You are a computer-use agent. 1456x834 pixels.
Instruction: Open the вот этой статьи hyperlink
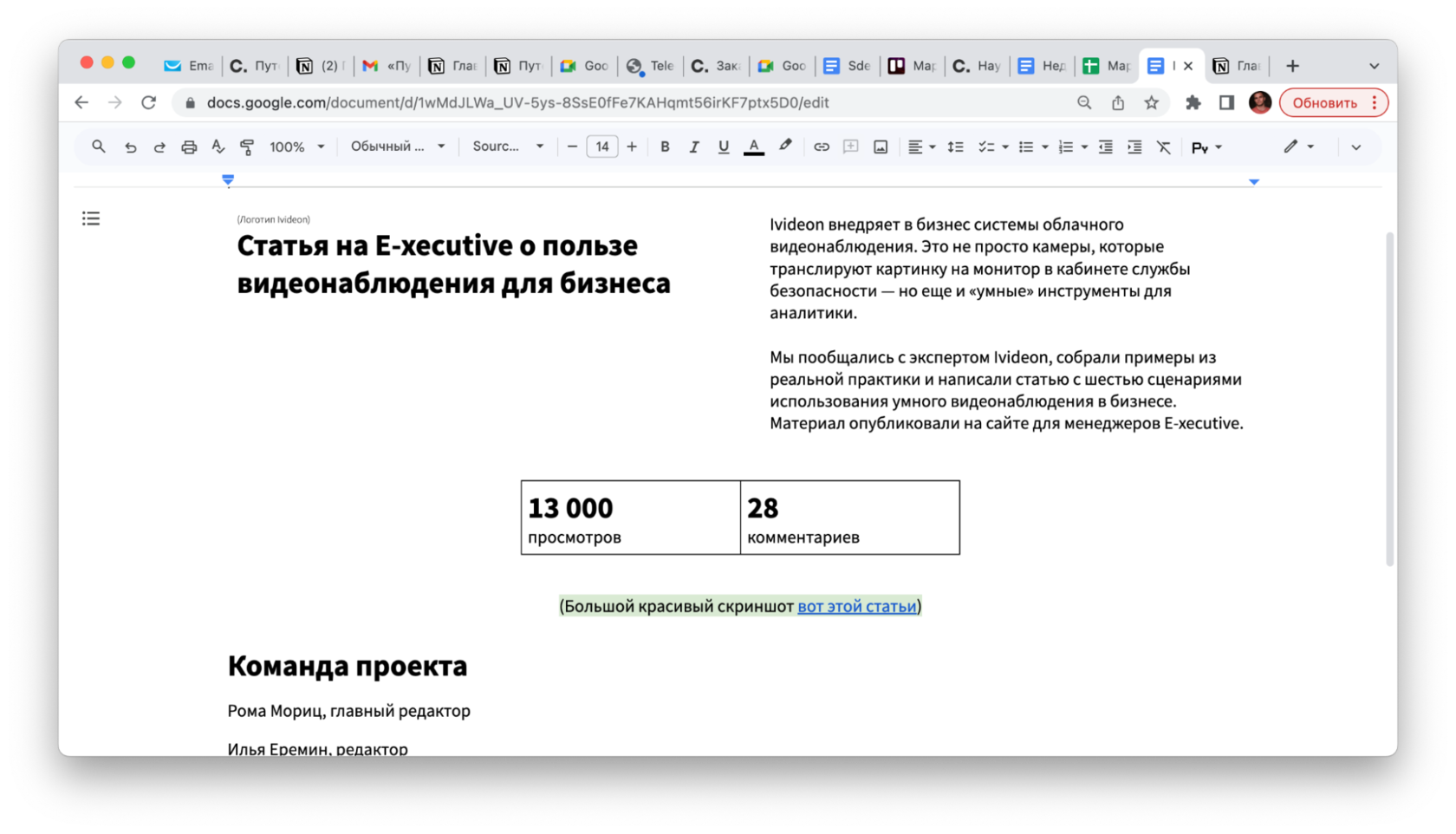[x=856, y=606]
